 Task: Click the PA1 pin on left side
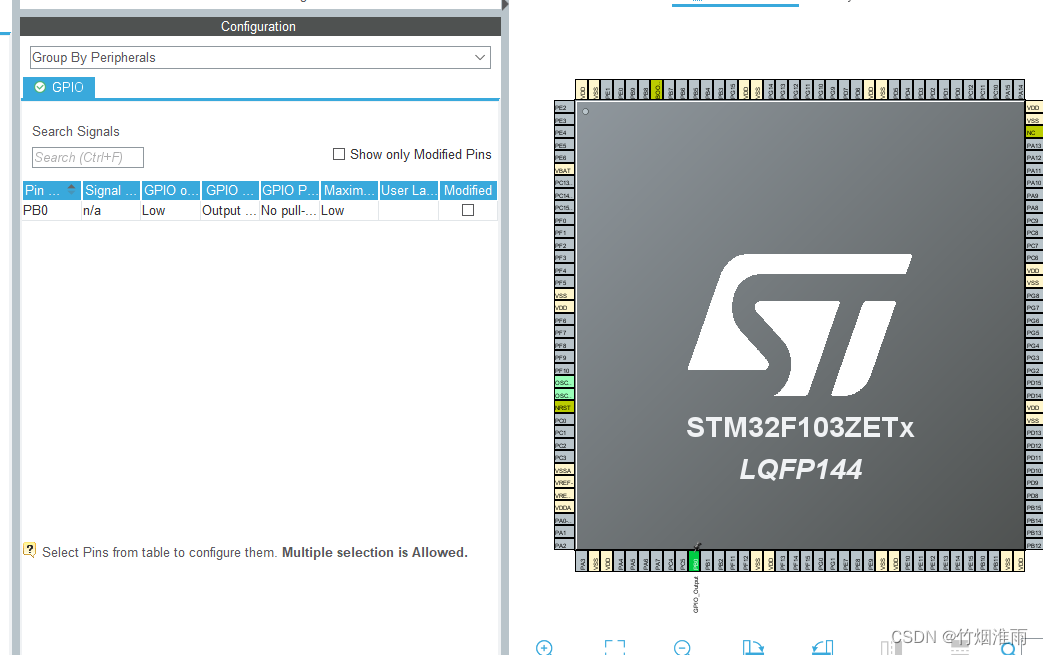pos(563,533)
